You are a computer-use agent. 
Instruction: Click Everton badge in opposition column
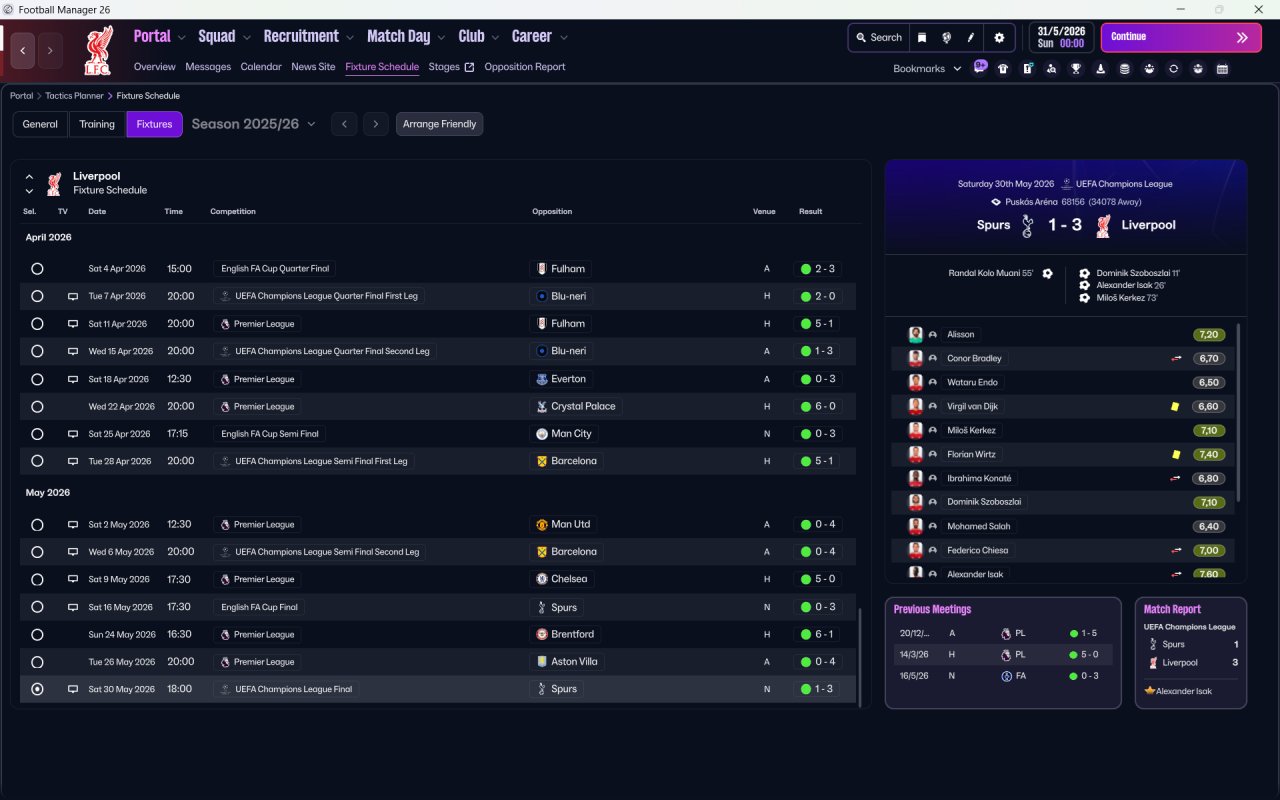pos(542,379)
